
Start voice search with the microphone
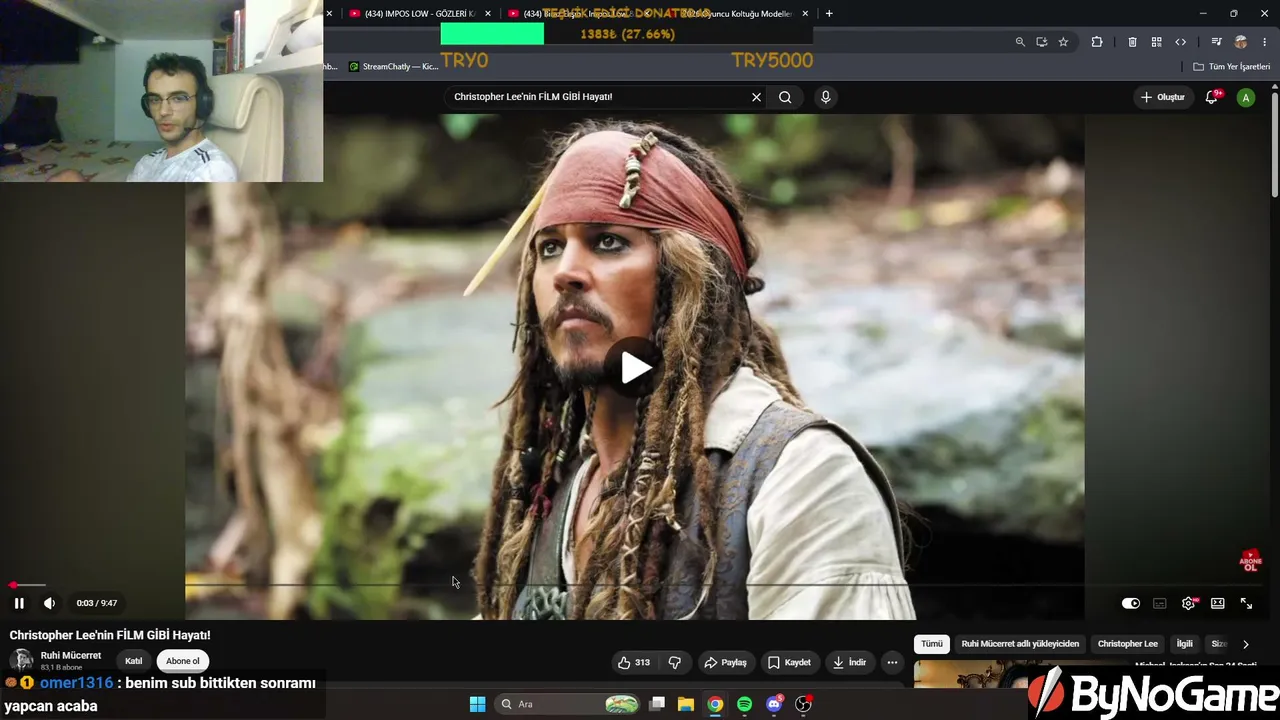825,97
